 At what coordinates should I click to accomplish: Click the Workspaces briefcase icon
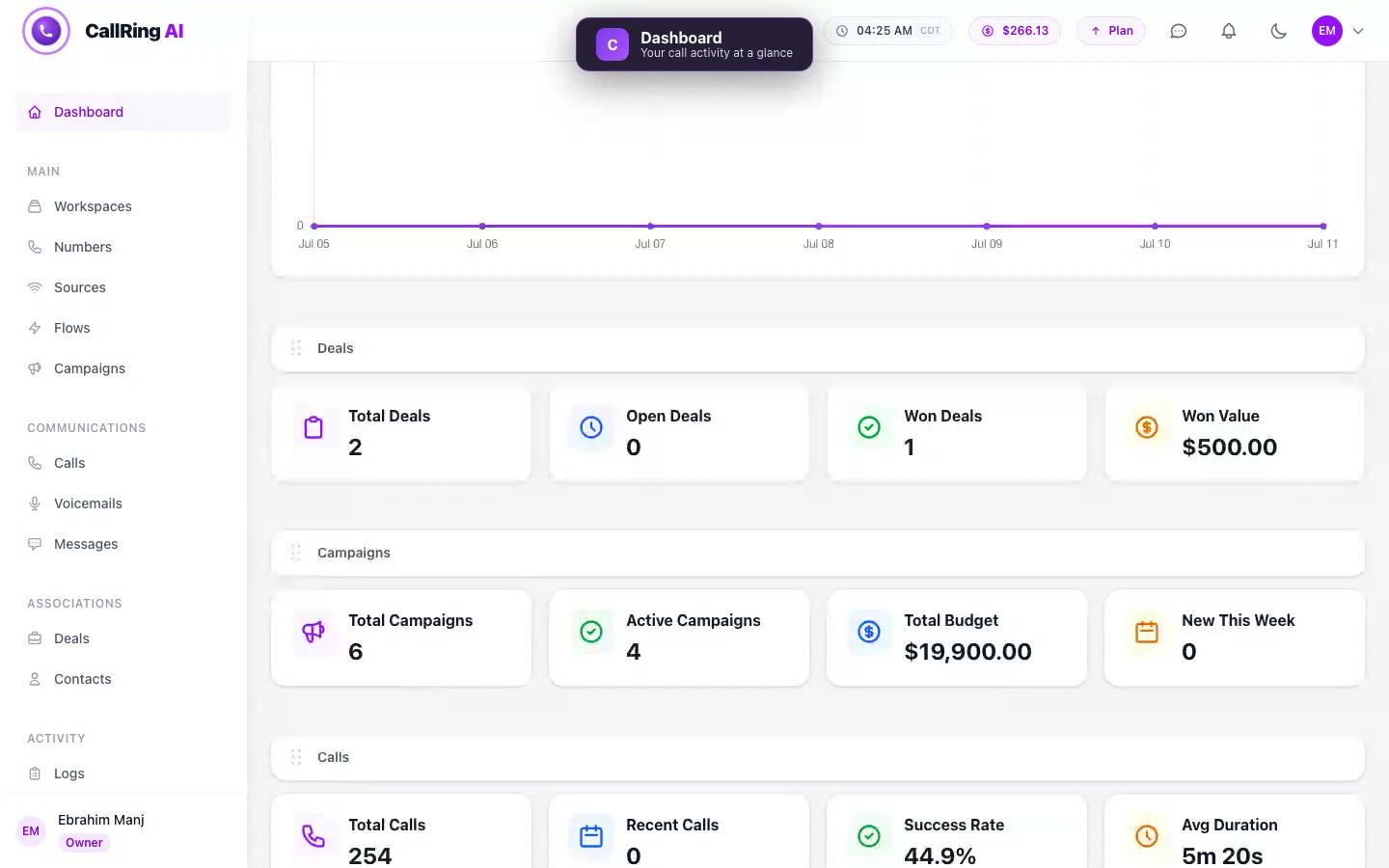pyautogui.click(x=35, y=206)
